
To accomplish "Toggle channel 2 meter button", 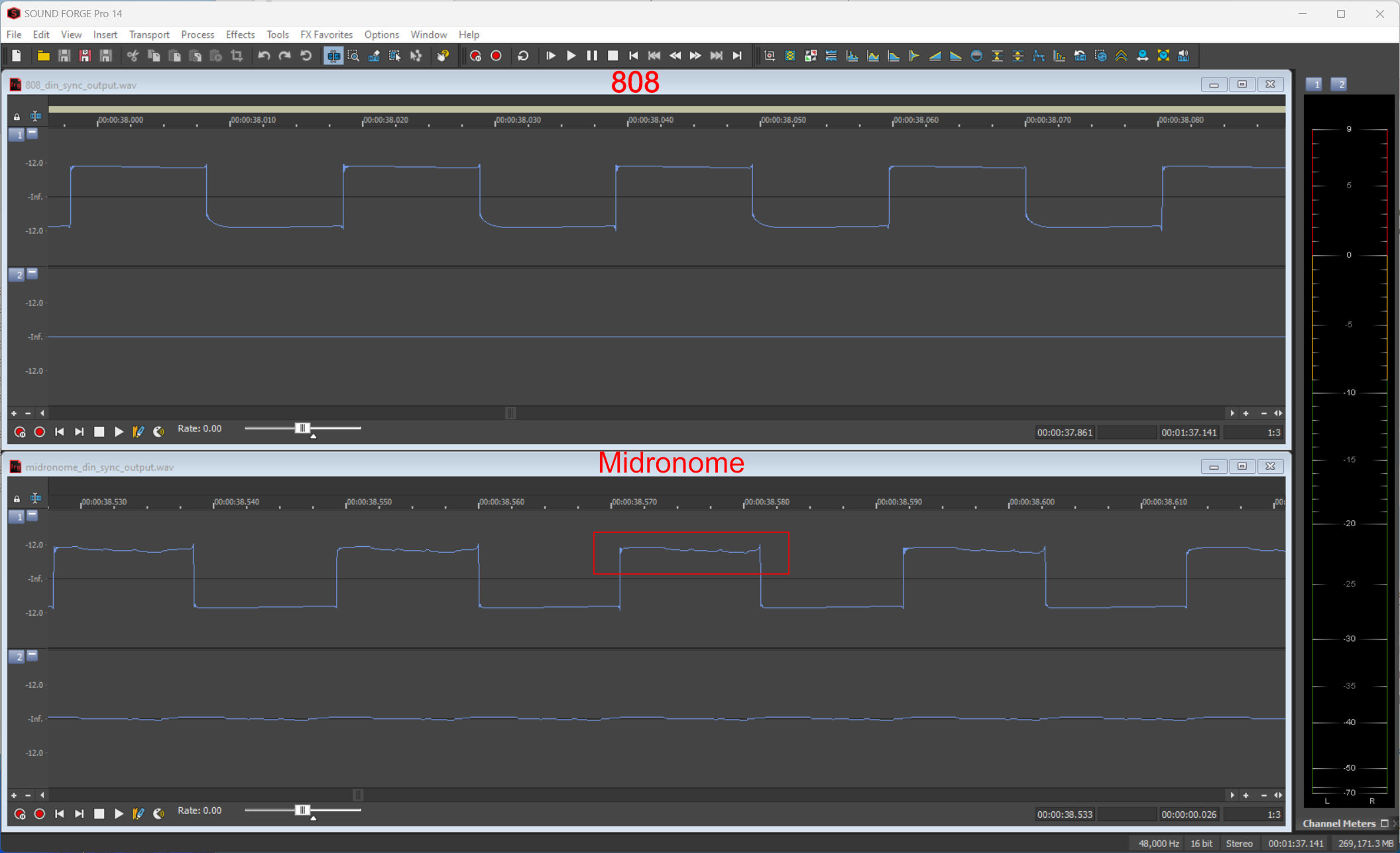I will click(x=1340, y=84).
